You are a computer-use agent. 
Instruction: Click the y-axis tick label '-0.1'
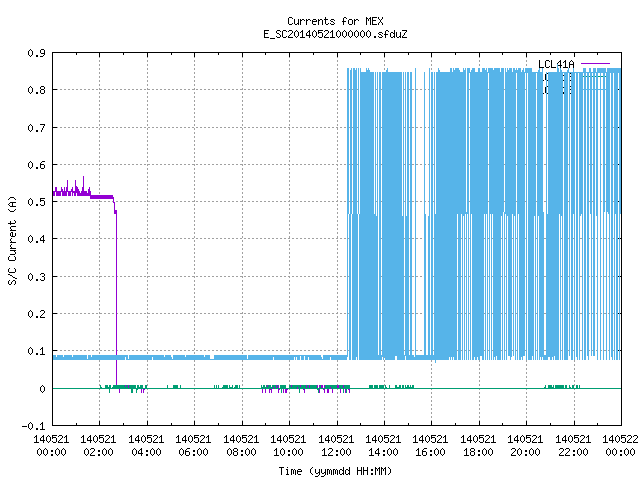coord(34,426)
